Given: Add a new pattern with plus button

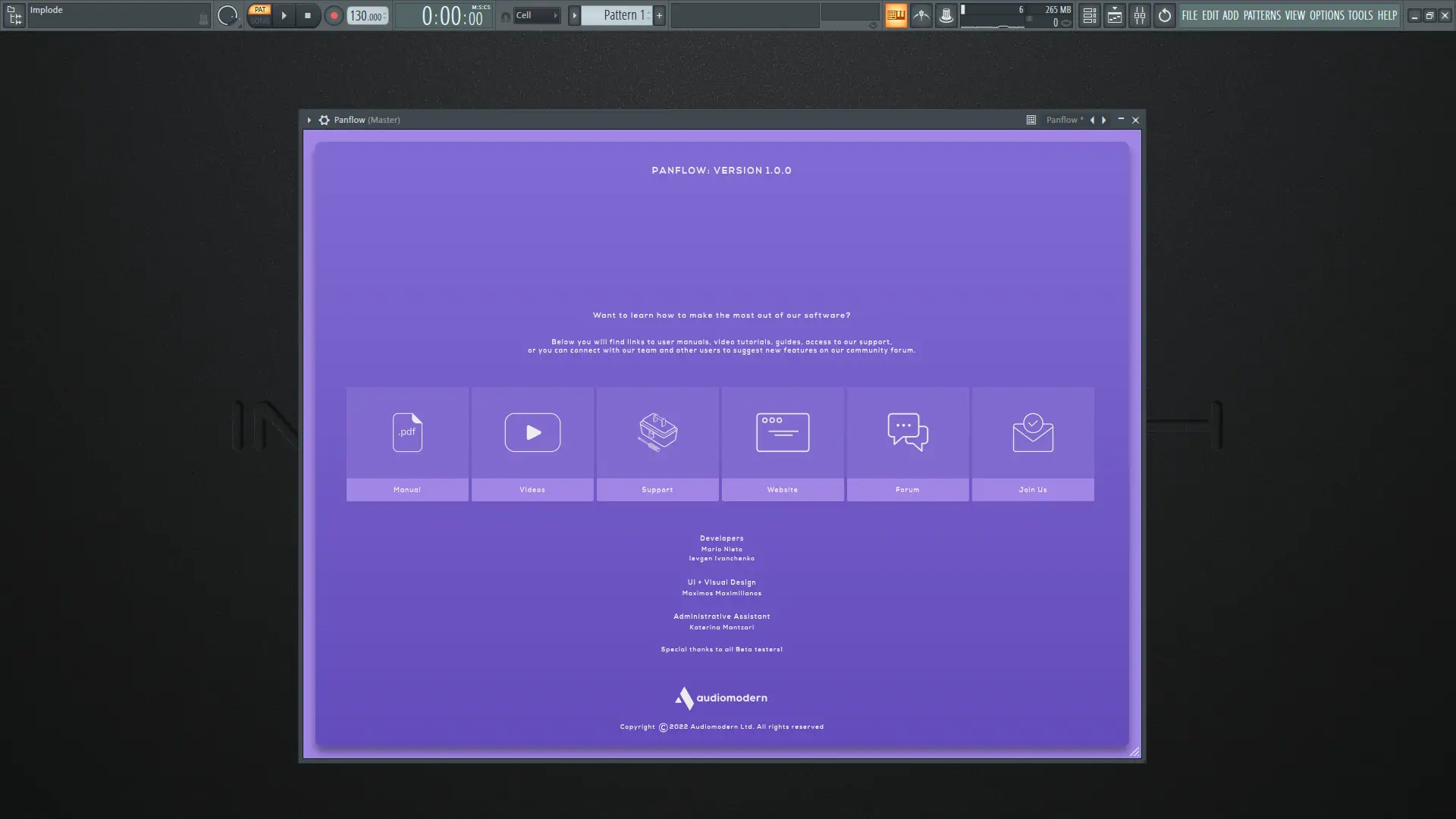Looking at the screenshot, I should (659, 15).
